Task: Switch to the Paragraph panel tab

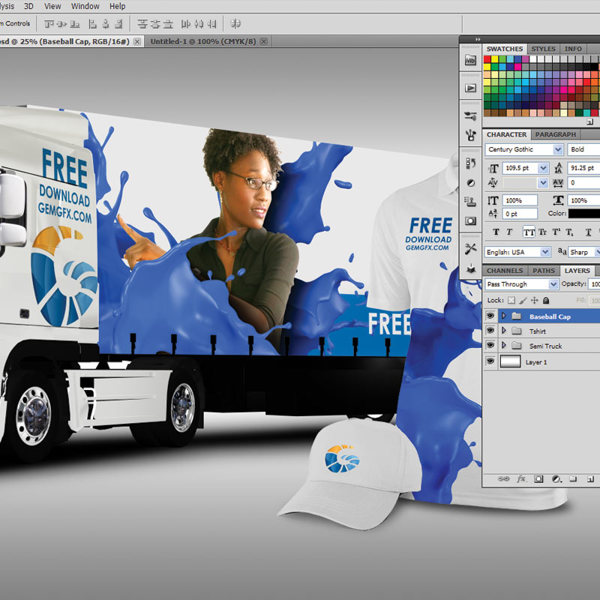Action: click(x=555, y=134)
